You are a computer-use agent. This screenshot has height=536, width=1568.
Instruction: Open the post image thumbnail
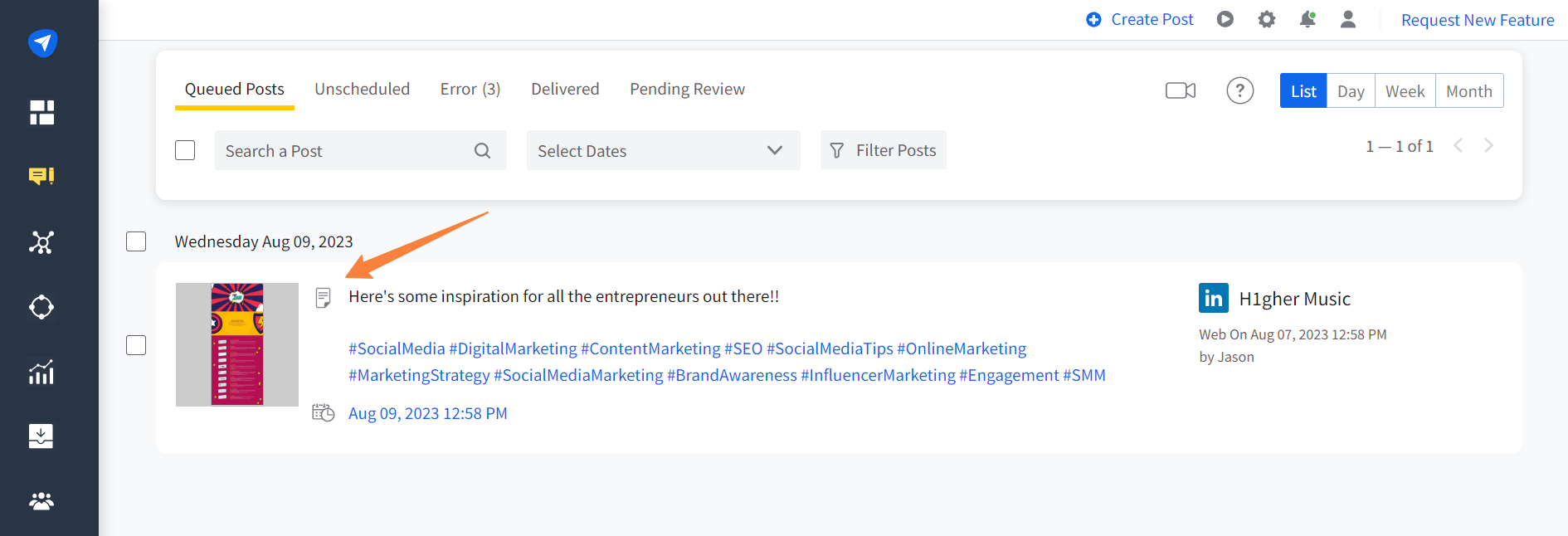(x=237, y=344)
